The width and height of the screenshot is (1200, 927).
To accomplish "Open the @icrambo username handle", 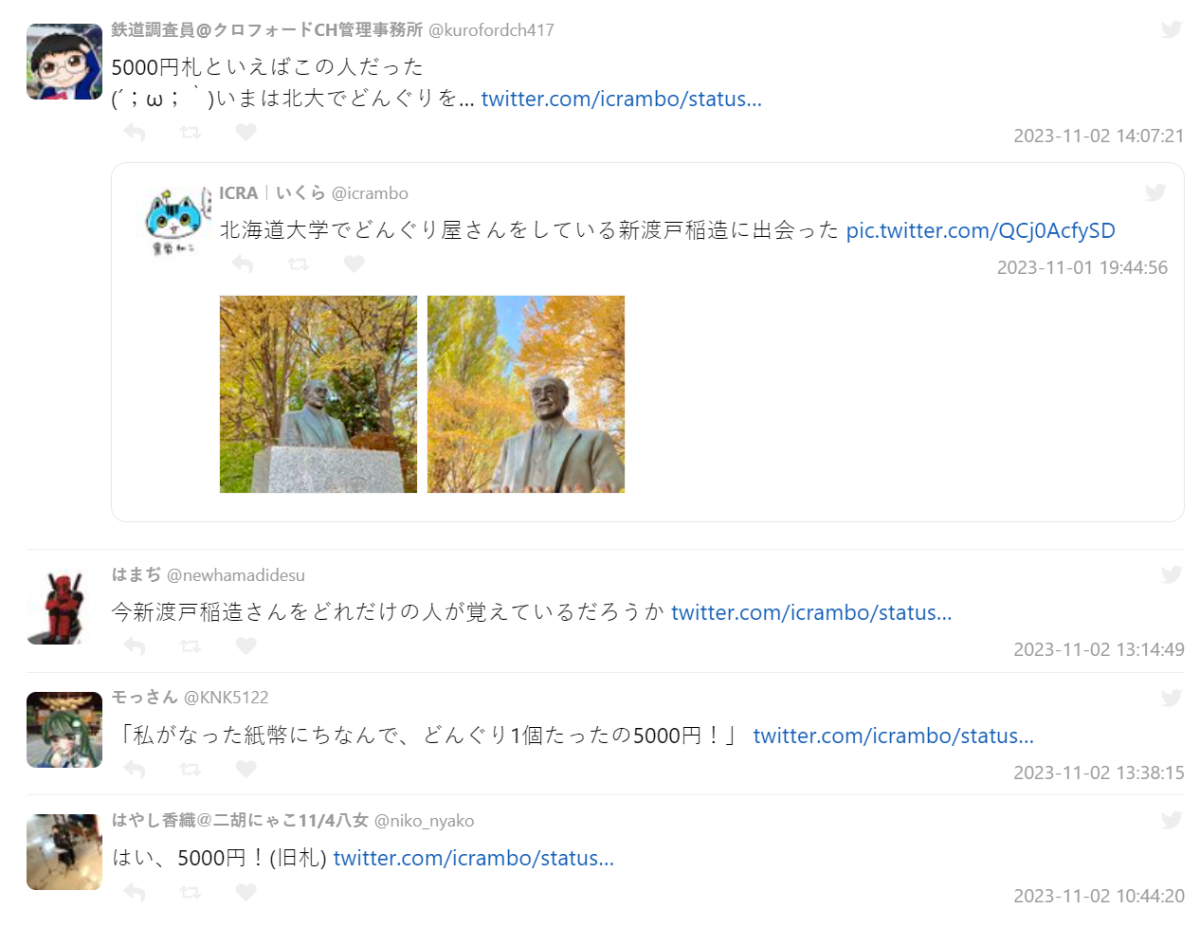I will click(370, 193).
